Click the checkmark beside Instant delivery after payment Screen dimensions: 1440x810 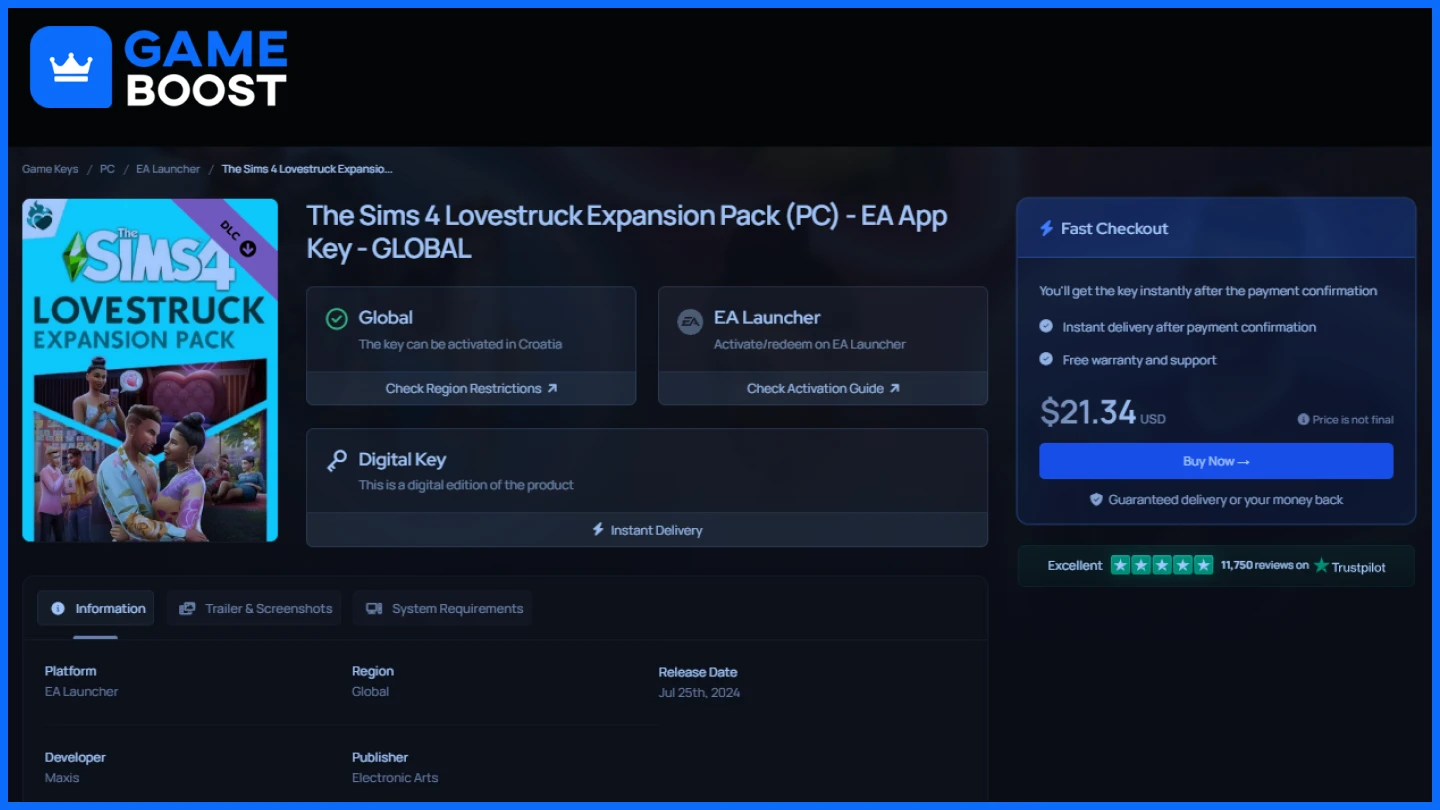(x=1046, y=326)
